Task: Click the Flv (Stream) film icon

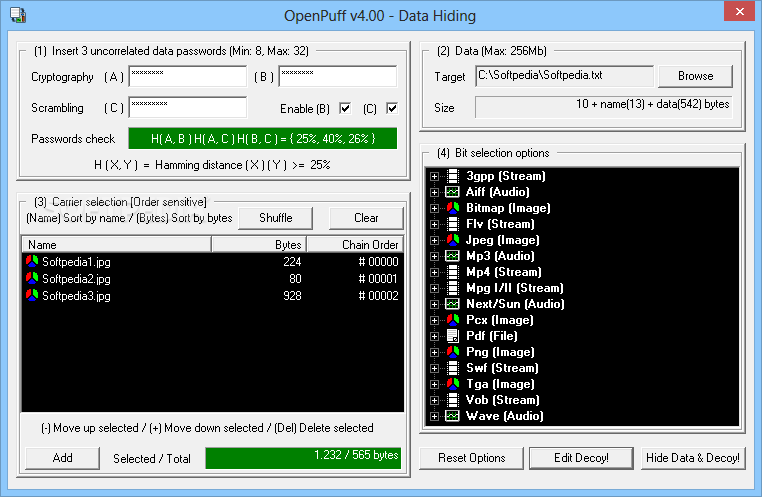Action: click(x=452, y=224)
